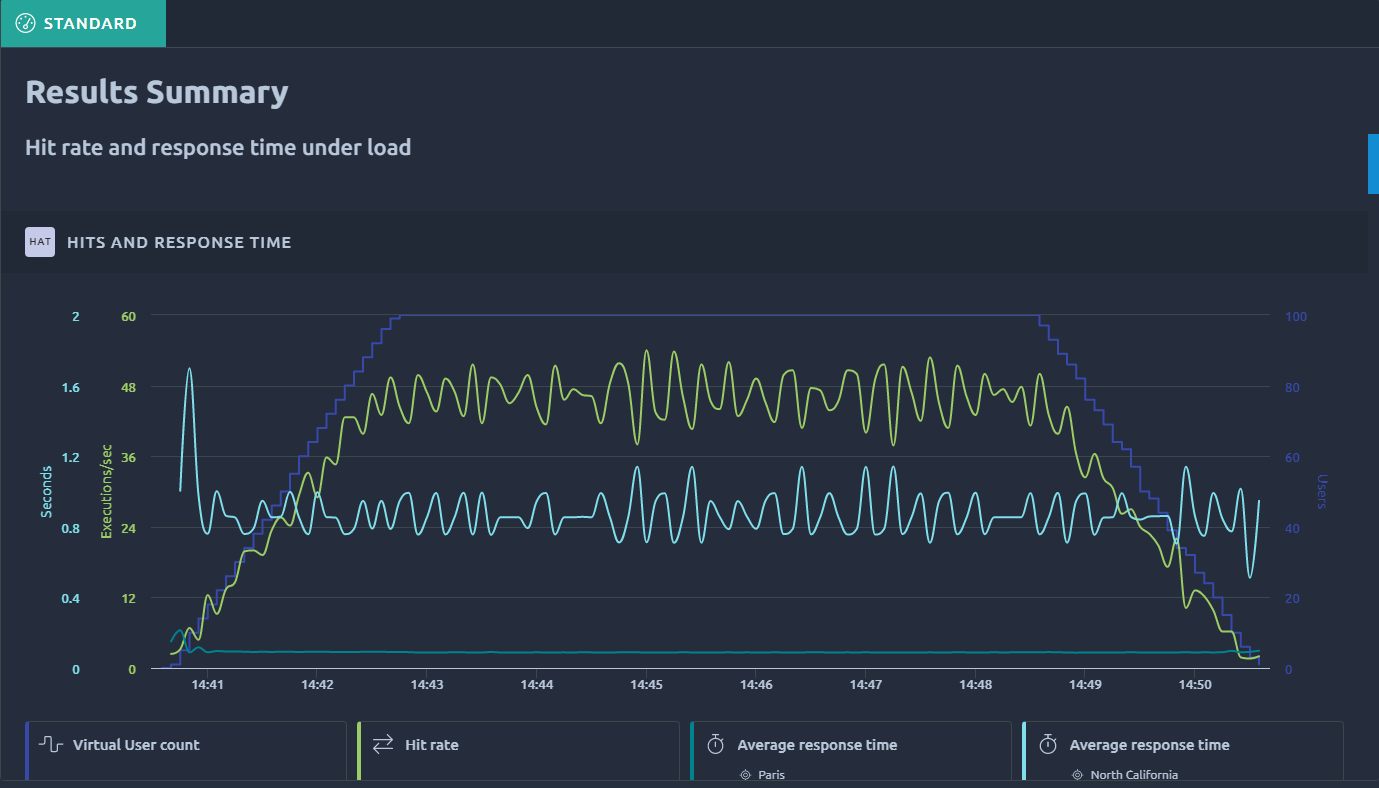Click the gauge icon in STANDARD tab
Image resolution: width=1379 pixels, height=788 pixels.
[26, 23]
